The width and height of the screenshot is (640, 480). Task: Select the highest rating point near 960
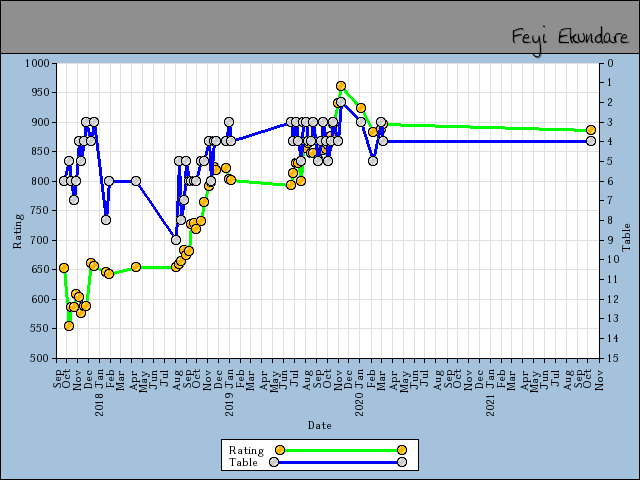pos(341,86)
